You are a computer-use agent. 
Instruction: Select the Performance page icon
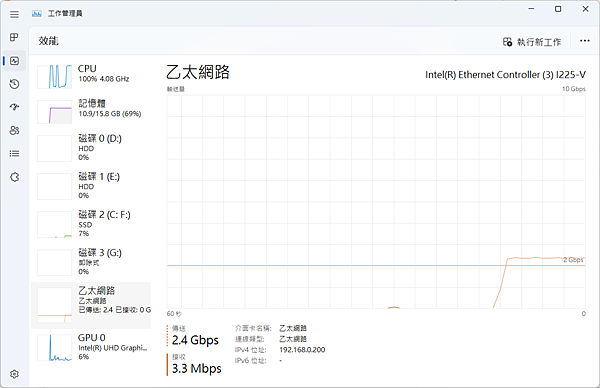15,61
